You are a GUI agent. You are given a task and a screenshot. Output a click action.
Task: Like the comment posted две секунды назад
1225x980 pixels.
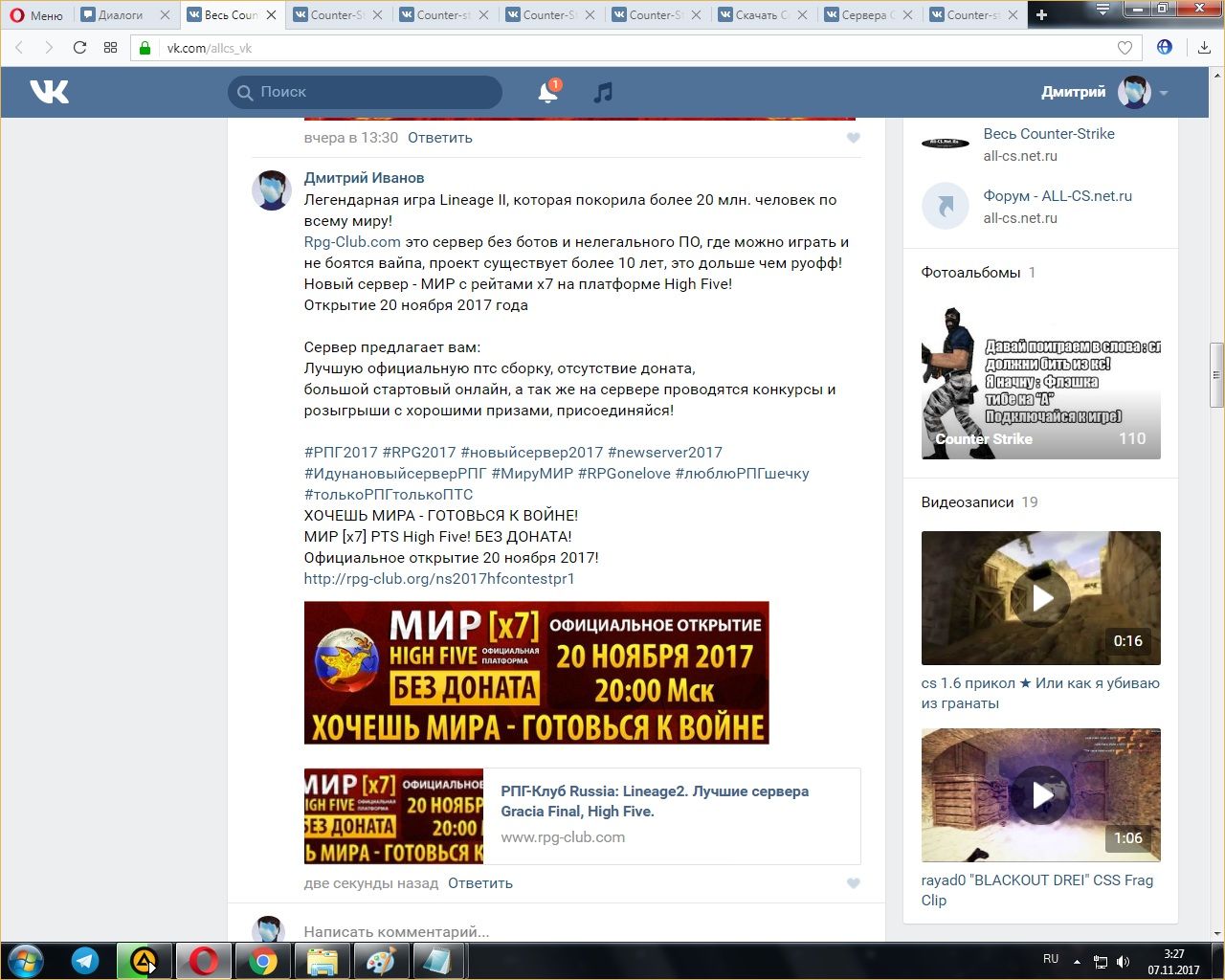coord(854,883)
